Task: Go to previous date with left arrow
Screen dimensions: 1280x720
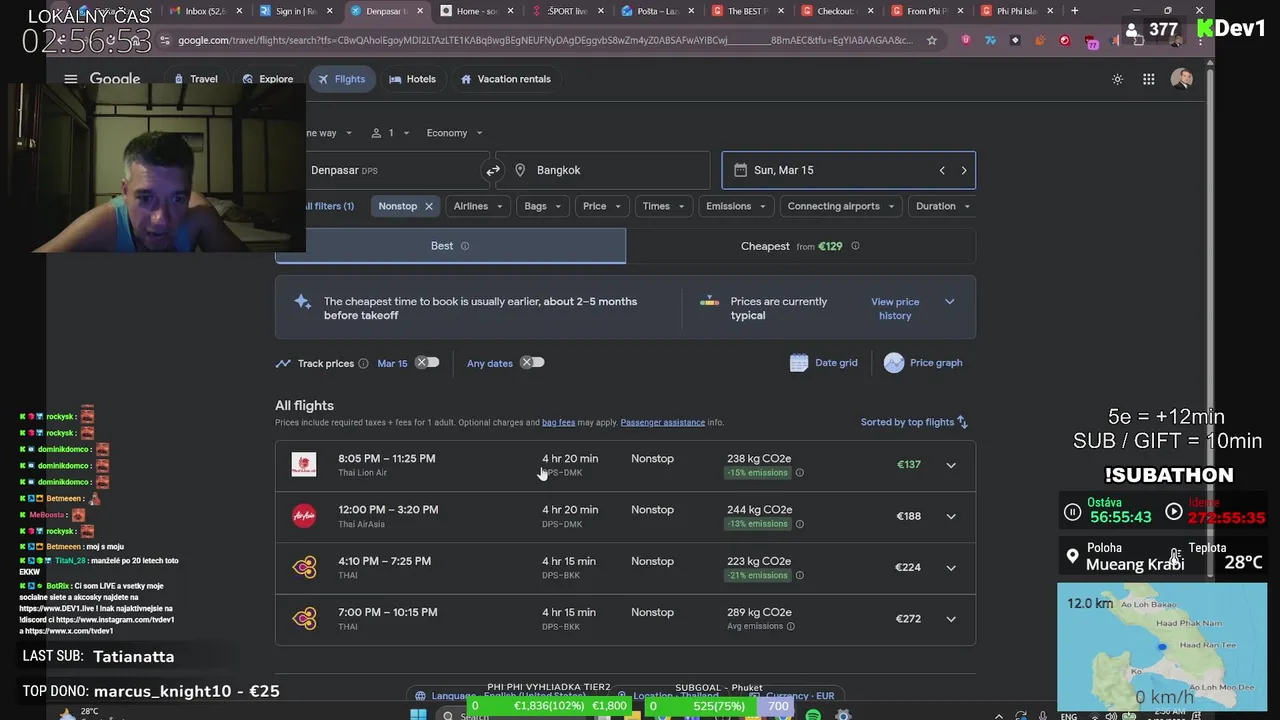Action: tap(942, 170)
